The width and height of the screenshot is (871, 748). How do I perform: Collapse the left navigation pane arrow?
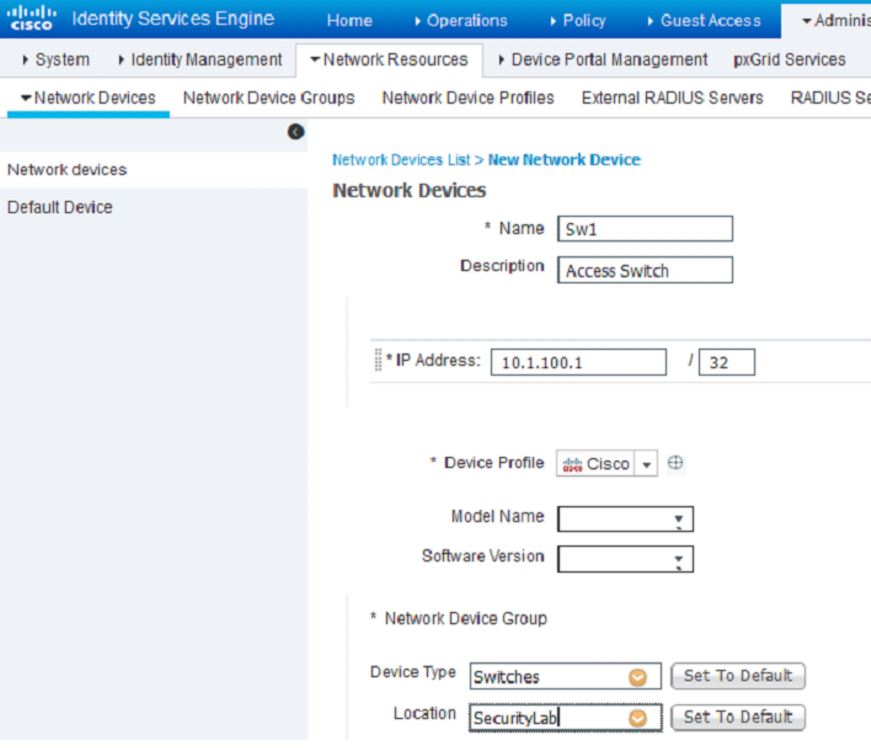(x=296, y=132)
